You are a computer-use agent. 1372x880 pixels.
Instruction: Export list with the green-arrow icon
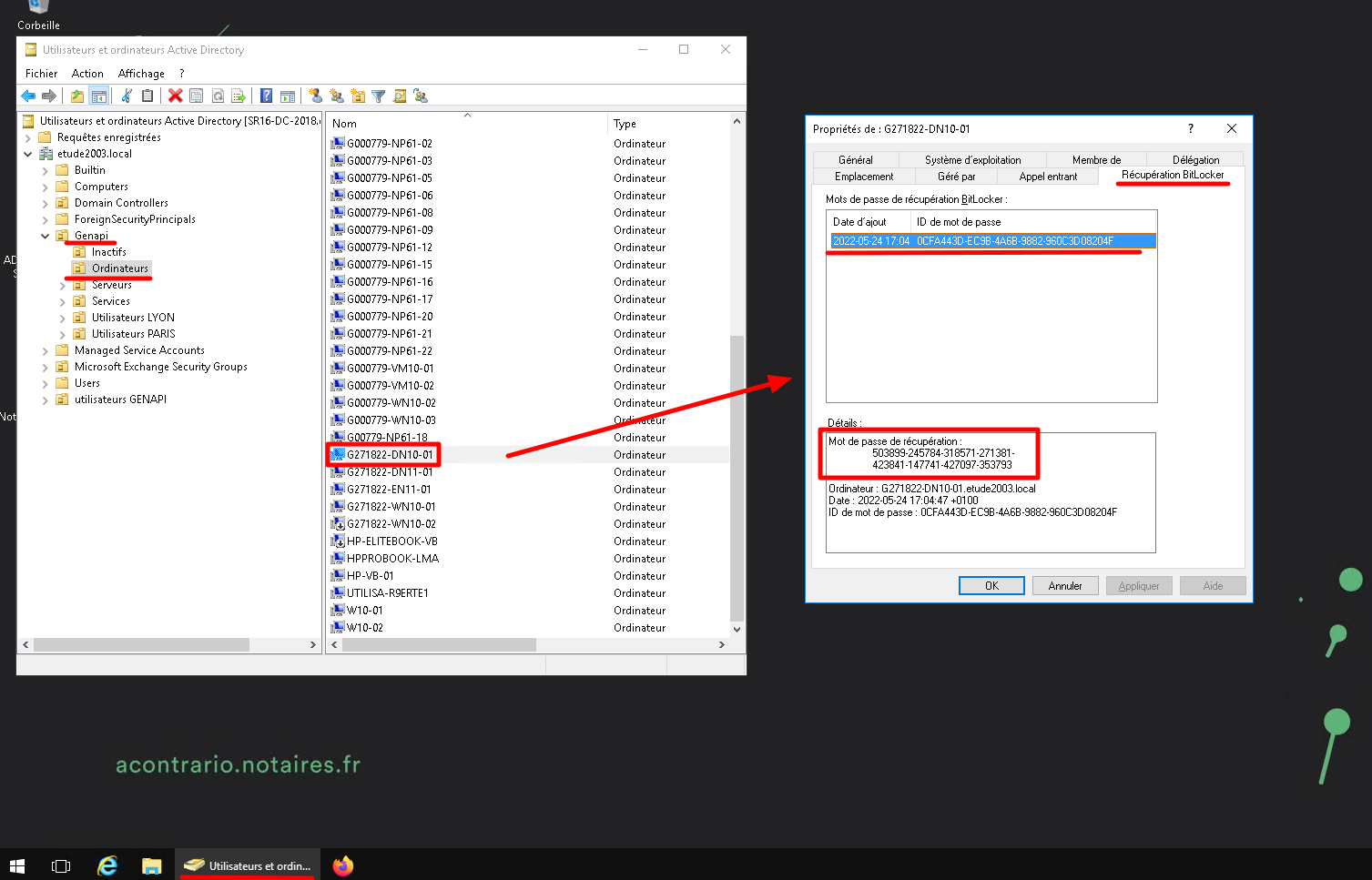click(x=239, y=96)
